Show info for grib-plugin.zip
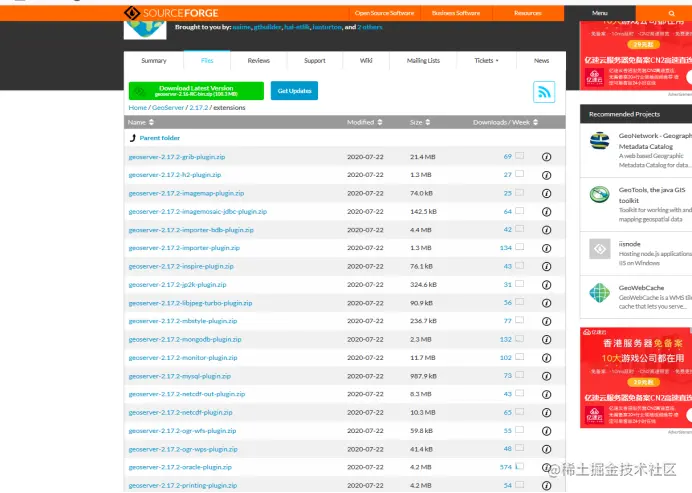692x493 pixels. point(546,157)
